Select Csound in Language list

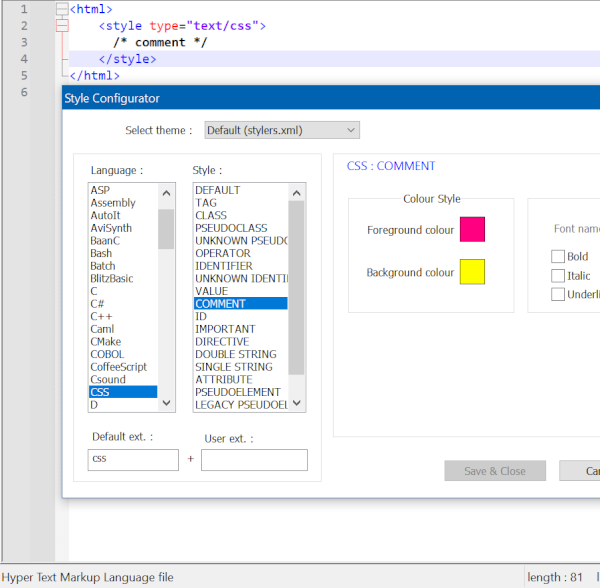[x=123, y=380]
